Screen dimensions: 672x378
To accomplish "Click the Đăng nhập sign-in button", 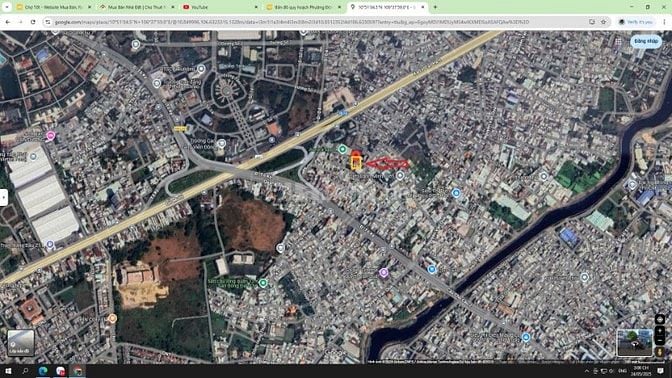I will tap(646, 42).
